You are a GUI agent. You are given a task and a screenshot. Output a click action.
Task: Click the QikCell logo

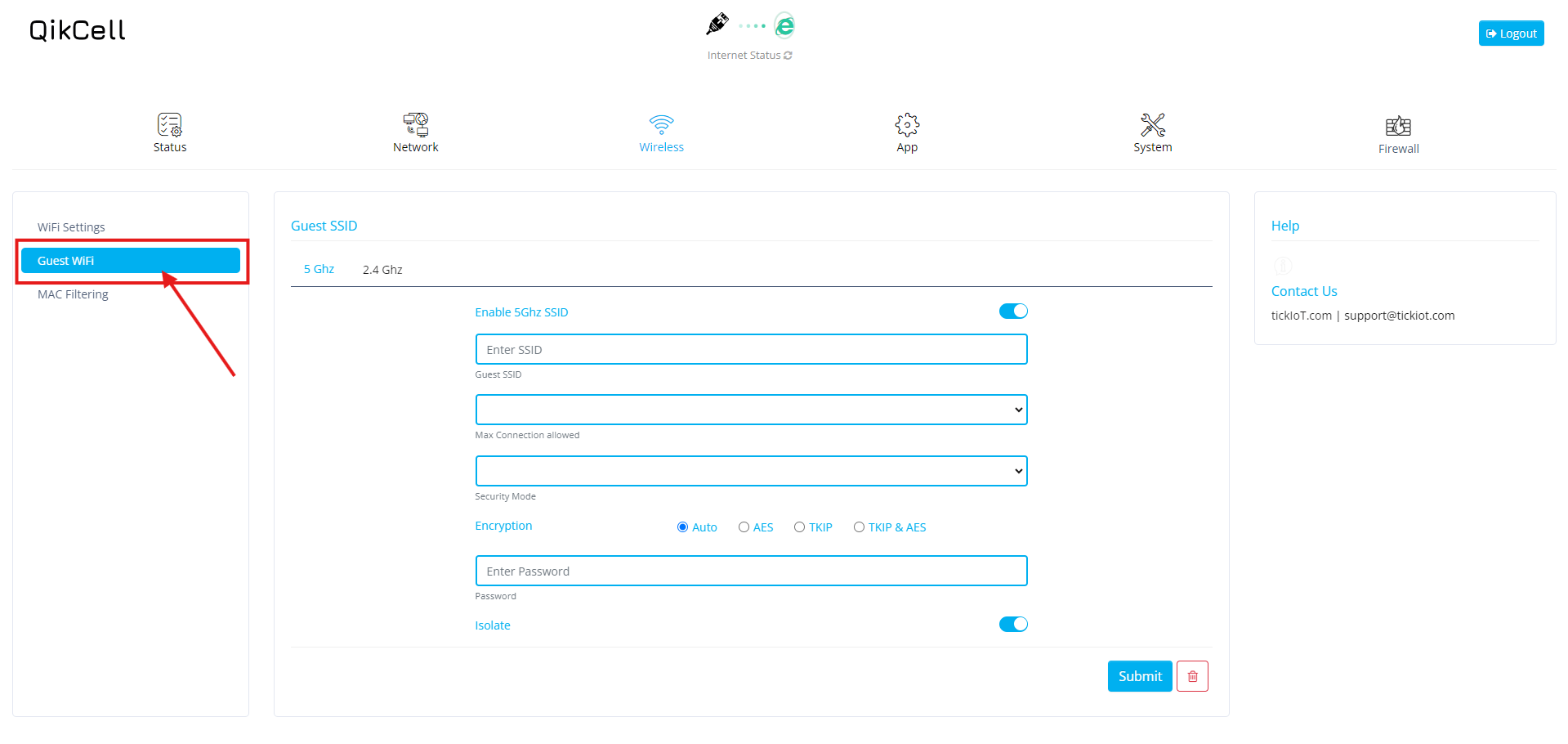click(x=78, y=30)
